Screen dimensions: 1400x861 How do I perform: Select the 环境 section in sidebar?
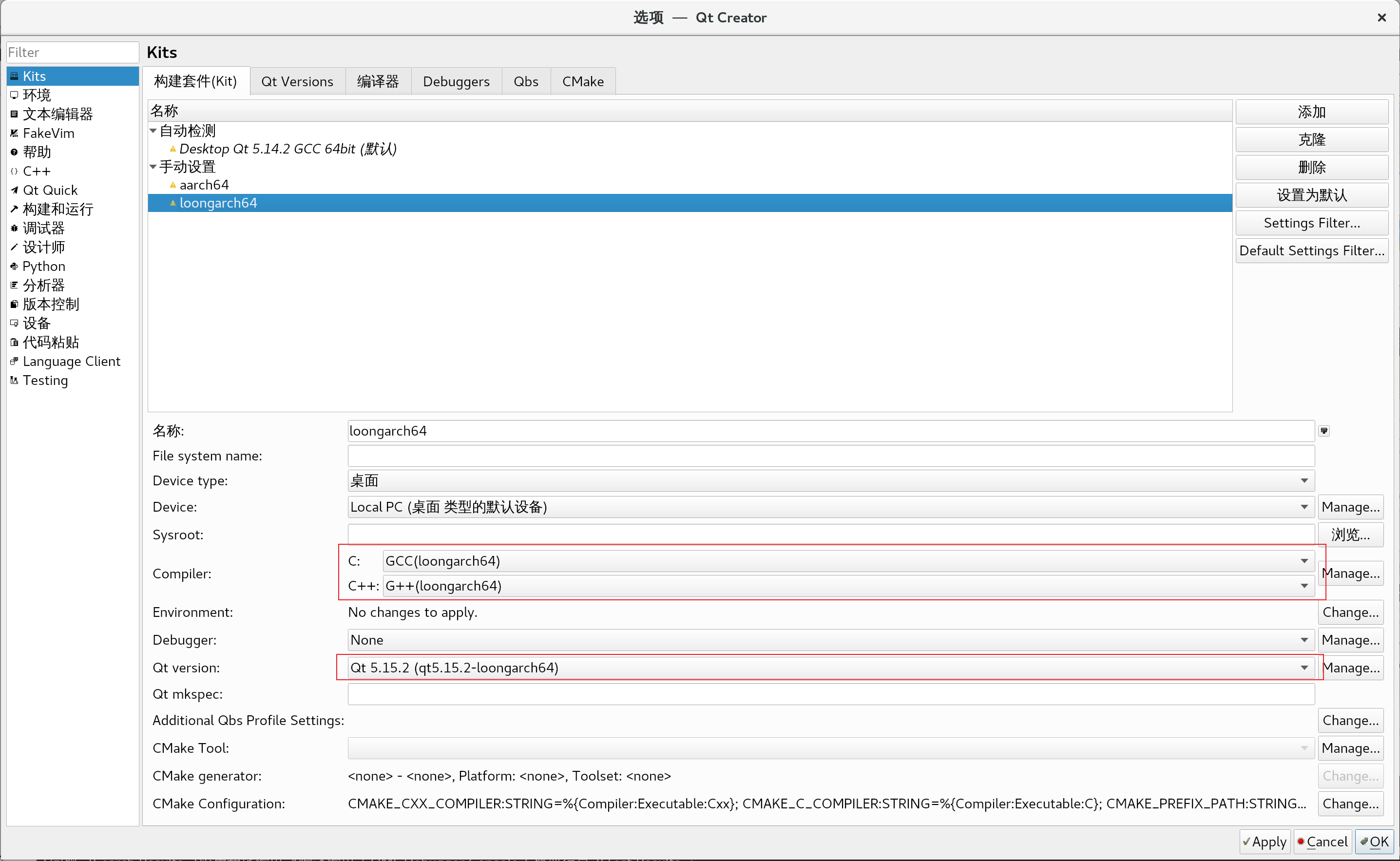[36, 95]
